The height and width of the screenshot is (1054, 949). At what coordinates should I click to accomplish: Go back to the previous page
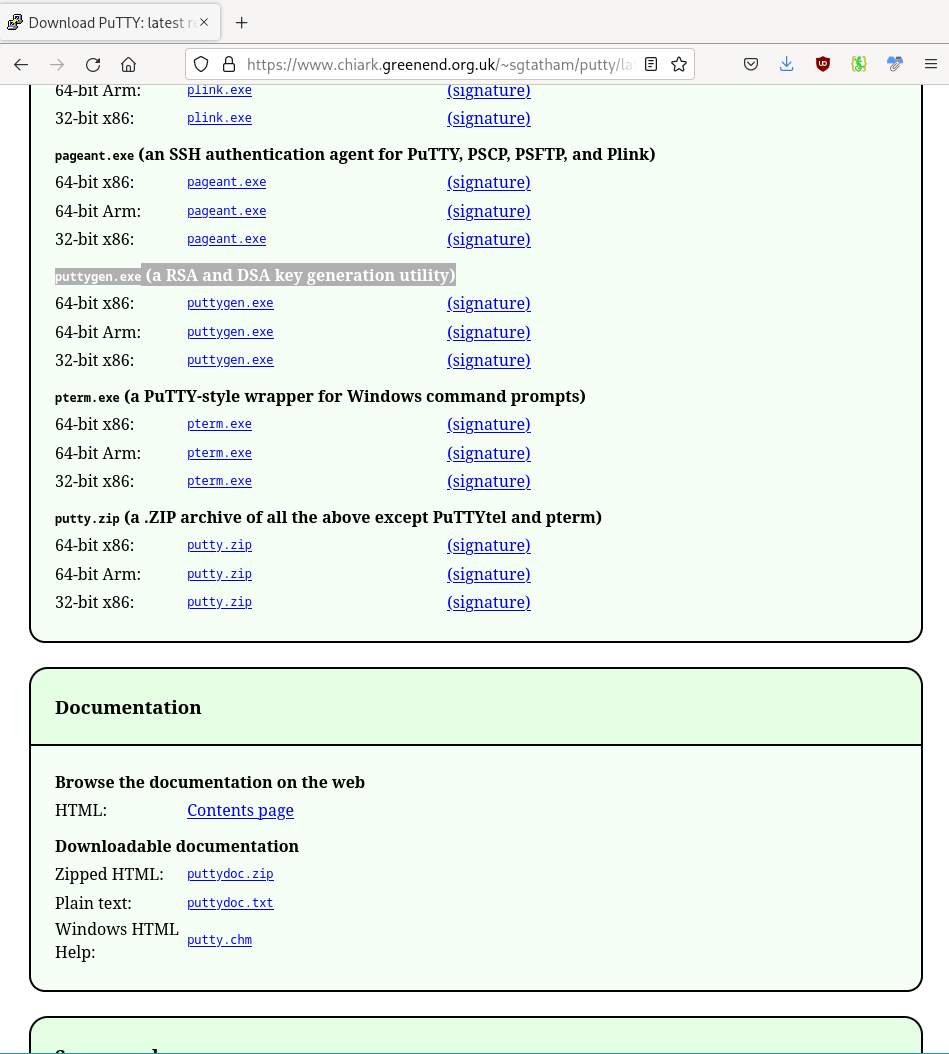(21, 65)
